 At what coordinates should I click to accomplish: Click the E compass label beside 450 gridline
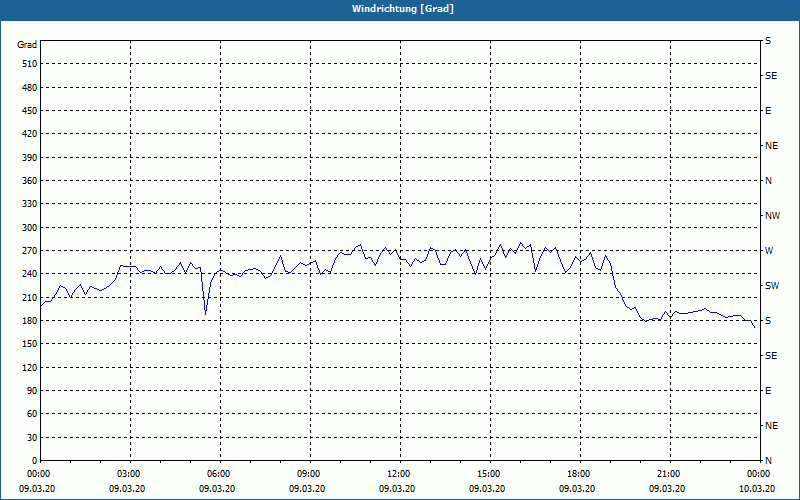[768, 111]
